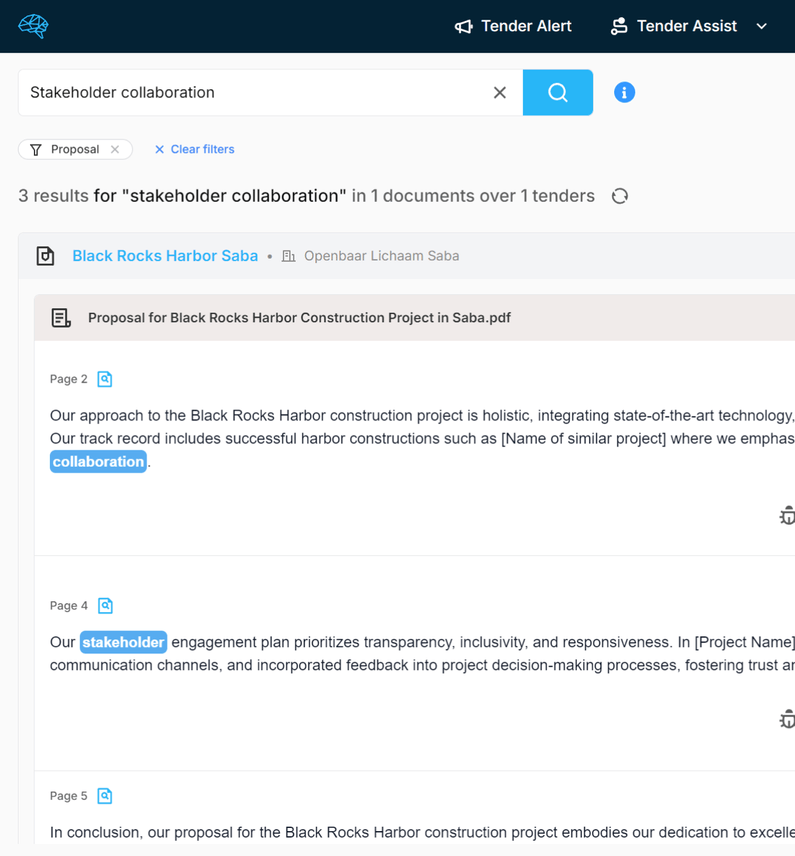Viewport: 795px width, 856px height.
Task: Clear the search text with X
Action: pyautogui.click(x=500, y=92)
